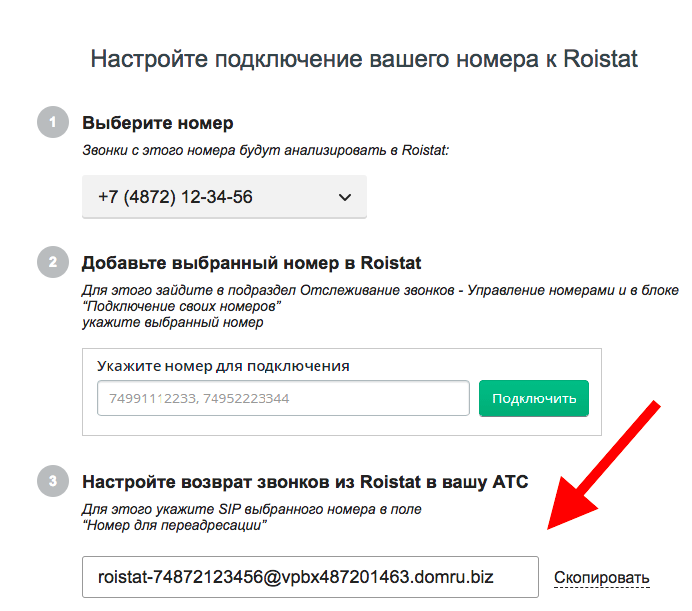Open the phone number dropdown +7 (4872) 12-34-56
Image resolution: width=692 pixels, height=611 pixels.
tap(224, 196)
